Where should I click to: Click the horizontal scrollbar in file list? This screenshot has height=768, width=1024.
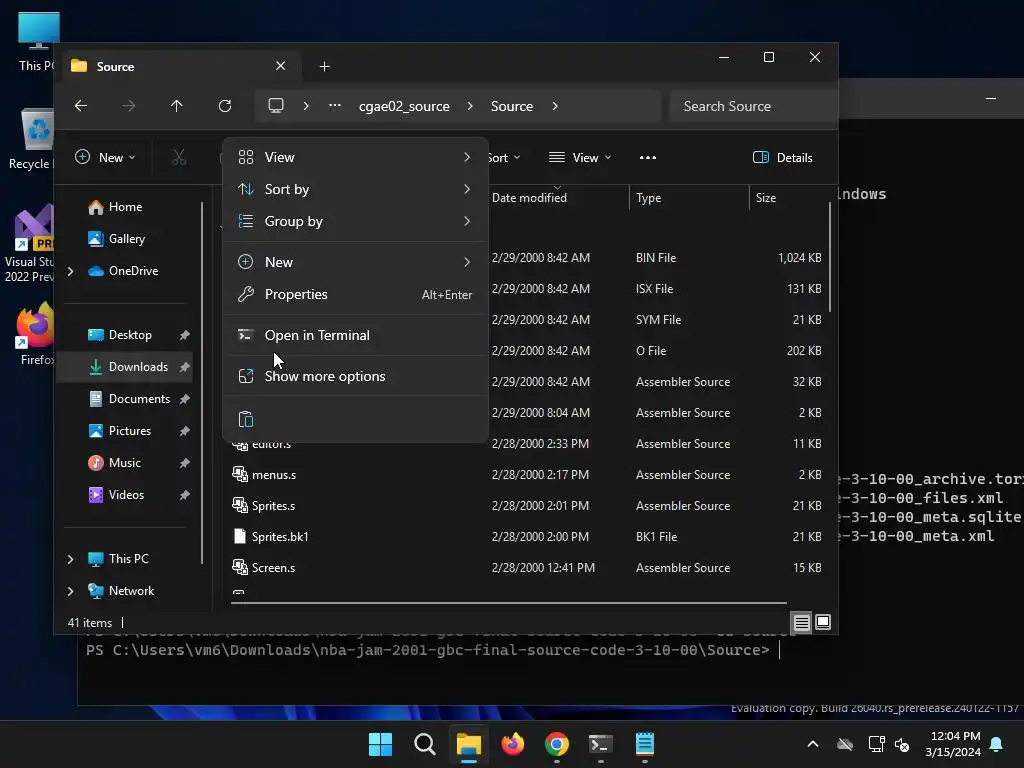[509, 603]
